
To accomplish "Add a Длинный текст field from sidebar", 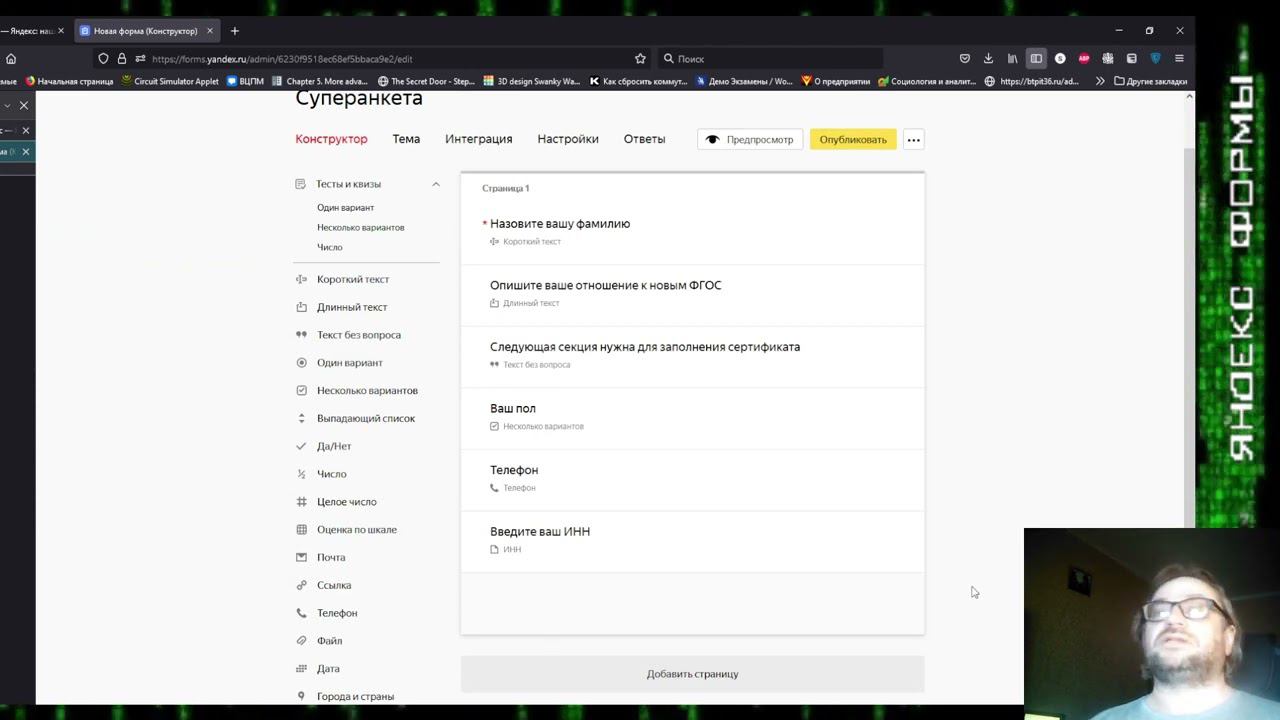I will click(352, 307).
